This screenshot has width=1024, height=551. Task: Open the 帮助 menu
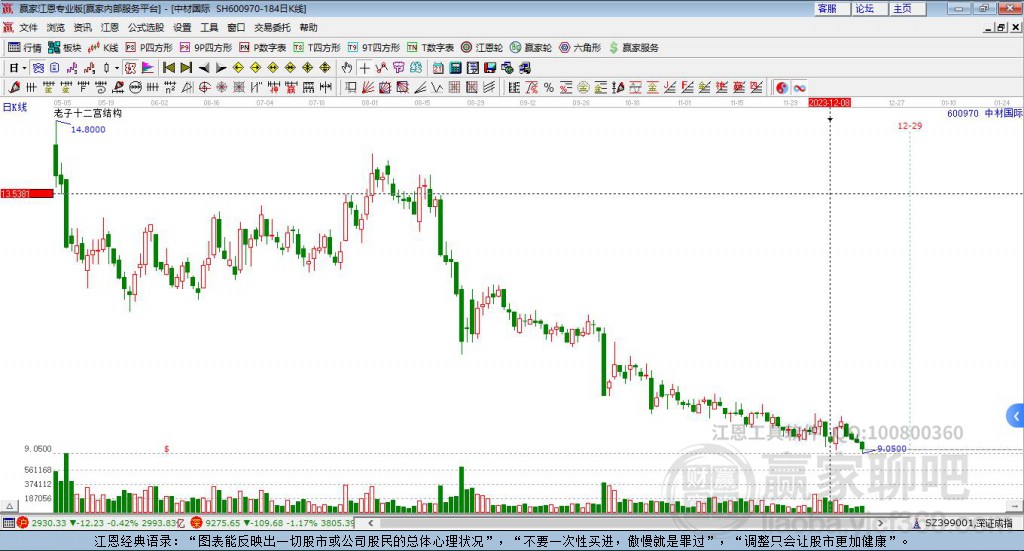click(x=308, y=27)
